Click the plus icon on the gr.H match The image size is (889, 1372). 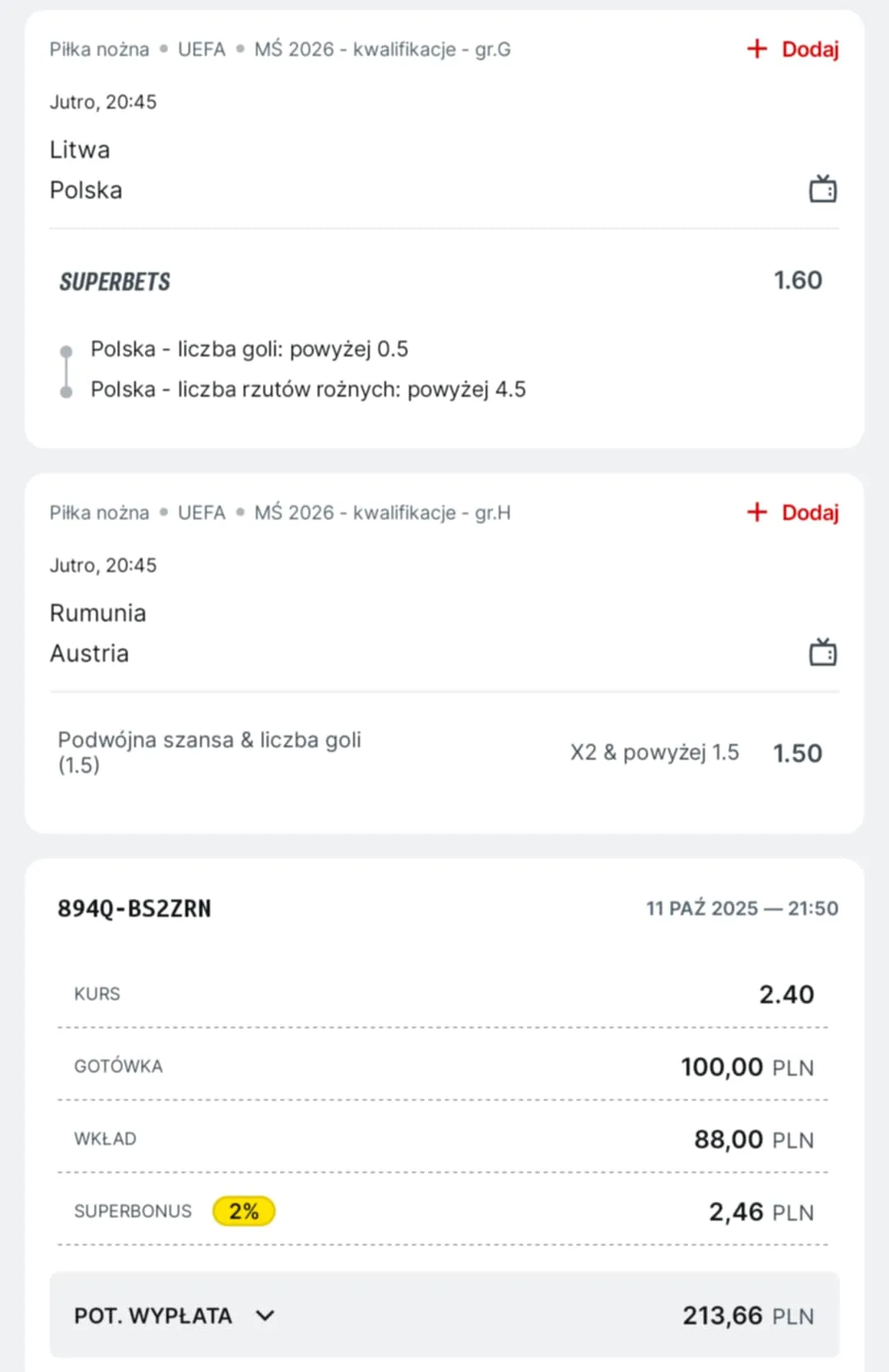756,513
